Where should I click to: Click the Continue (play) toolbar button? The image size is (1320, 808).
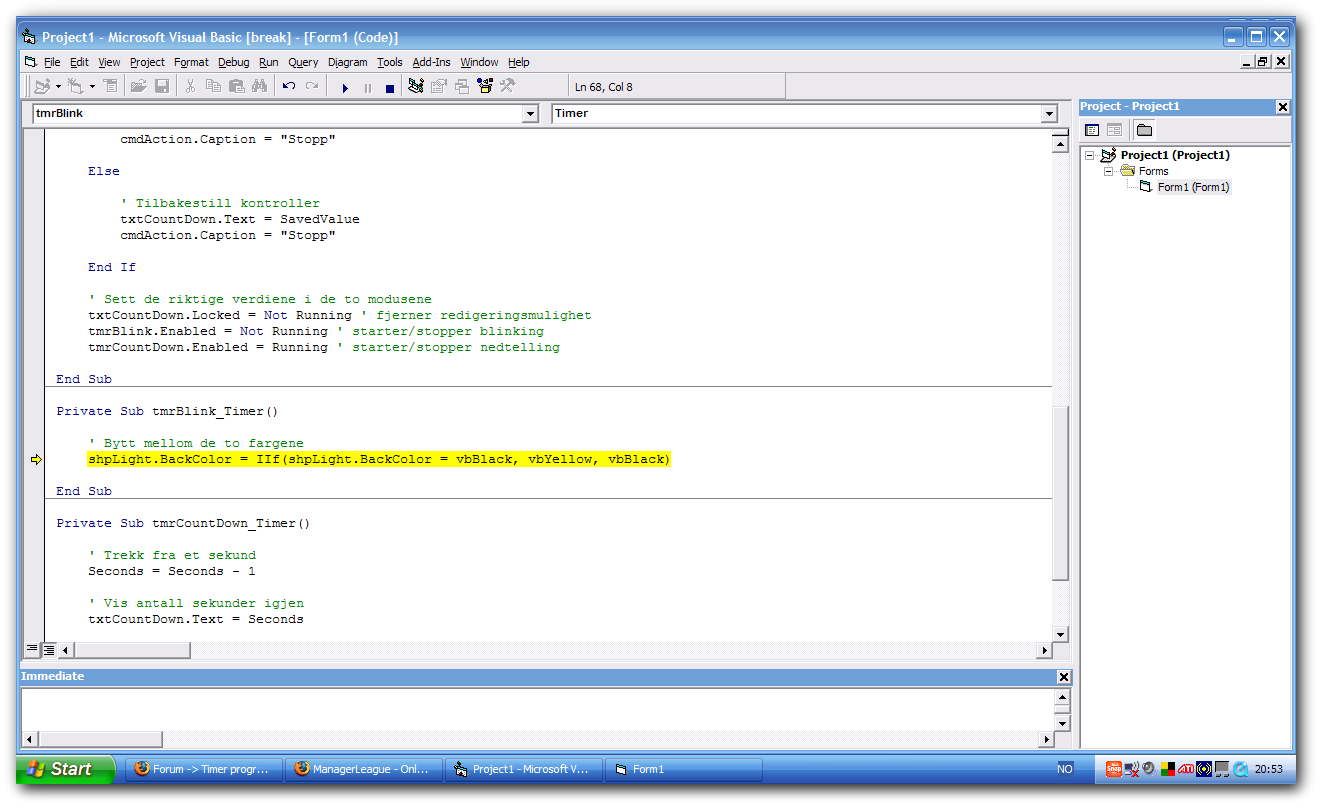pyautogui.click(x=345, y=88)
